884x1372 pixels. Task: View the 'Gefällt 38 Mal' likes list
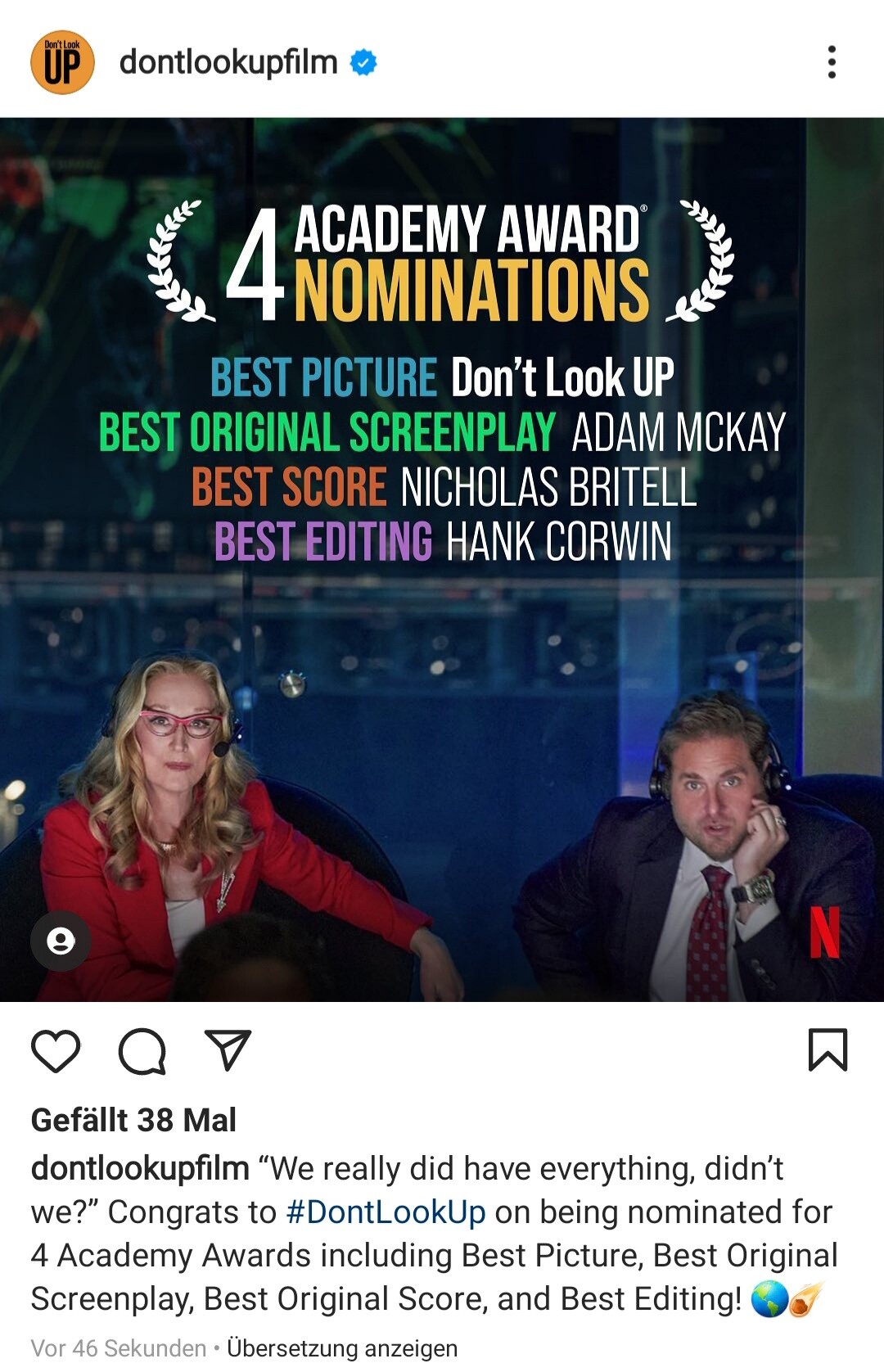point(133,1120)
